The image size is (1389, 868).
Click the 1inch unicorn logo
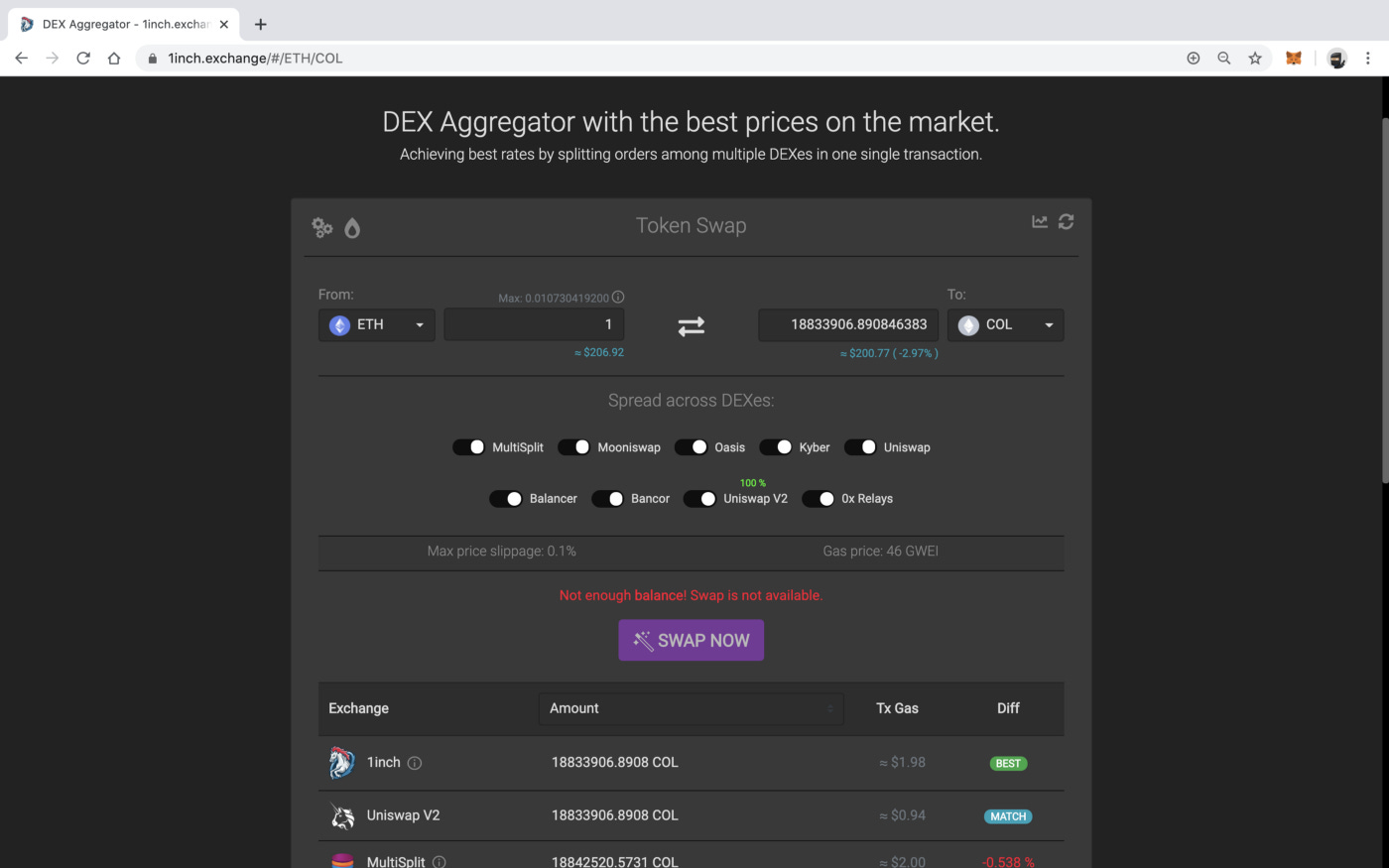342,762
